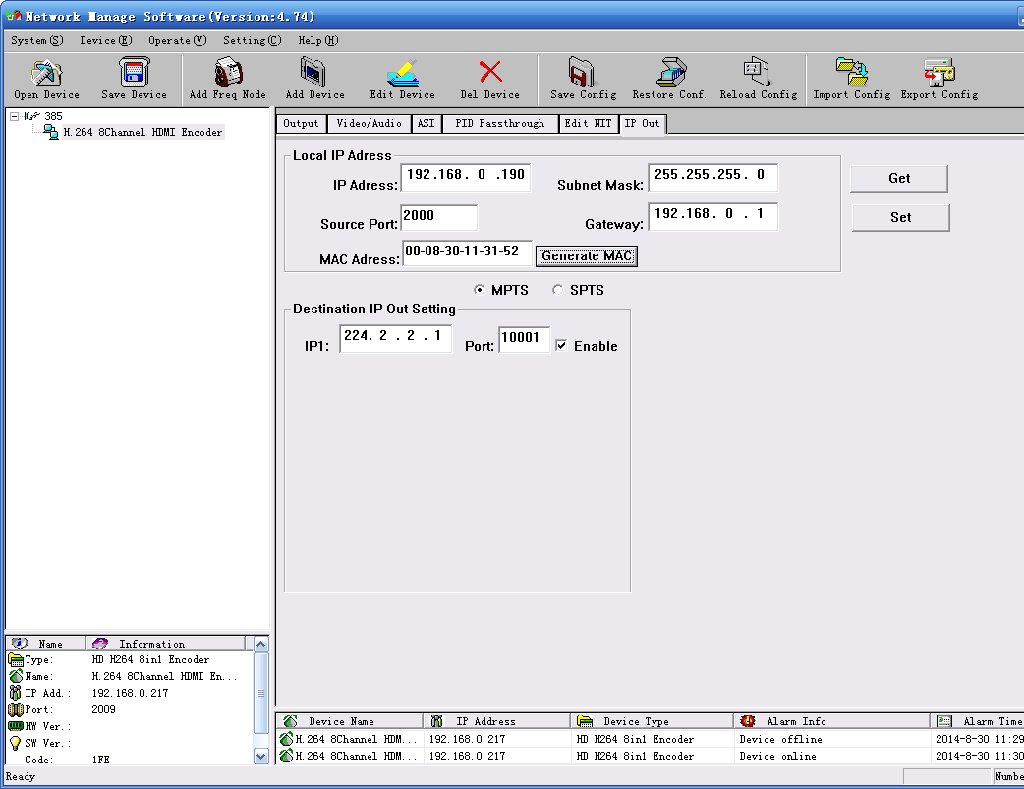Click the IP Add. row icon

pyautogui.click(x=16, y=693)
